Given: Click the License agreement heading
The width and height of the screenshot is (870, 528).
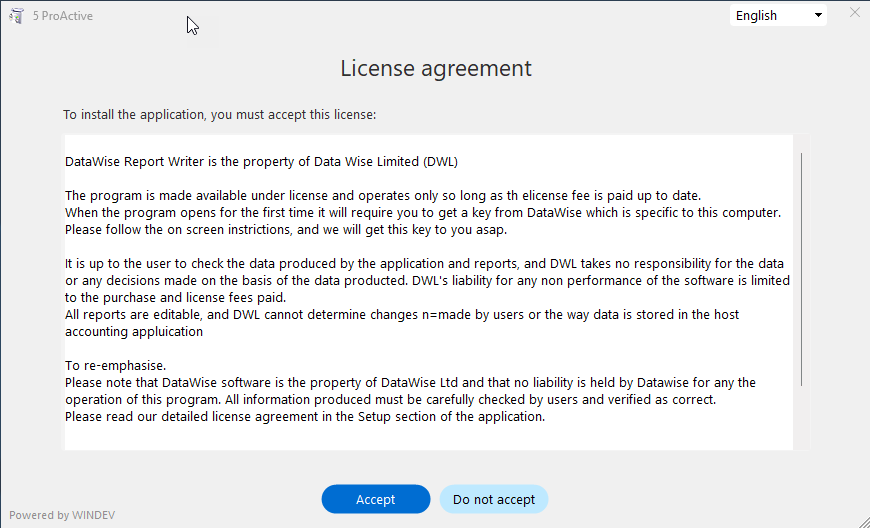Looking at the screenshot, I should [x=436, y=68].
